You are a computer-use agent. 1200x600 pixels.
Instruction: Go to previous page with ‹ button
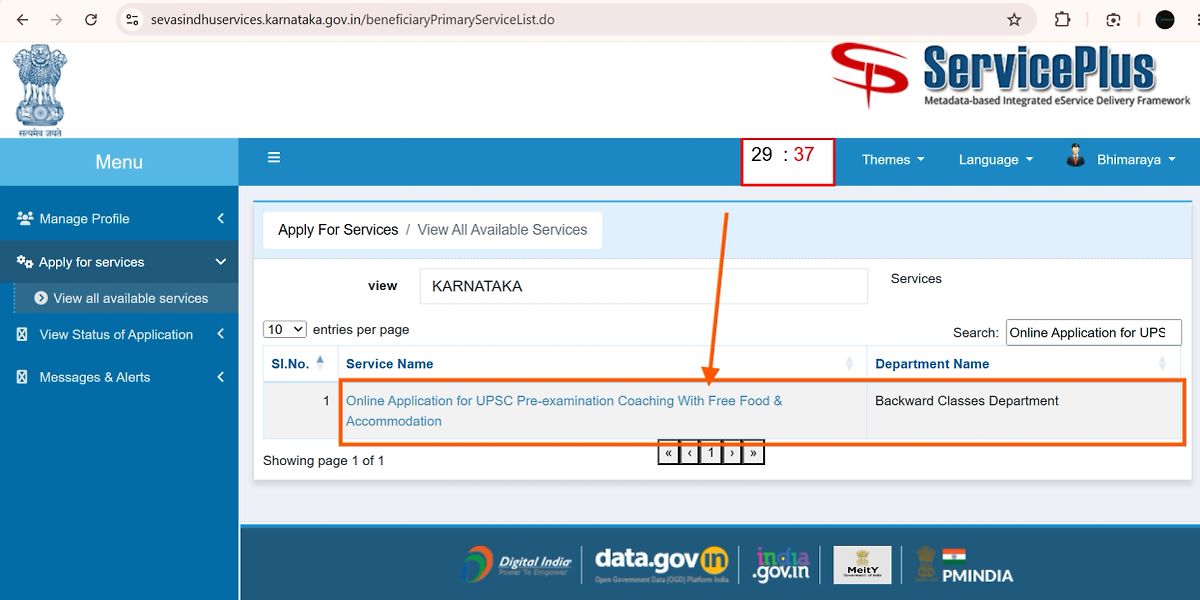point(689,453)
